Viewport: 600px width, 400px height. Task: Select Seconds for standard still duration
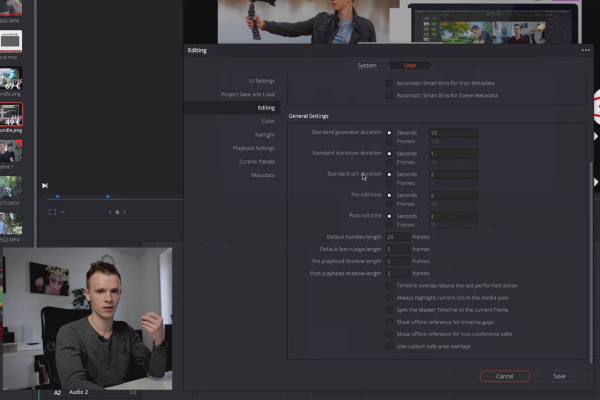[389, 175]
